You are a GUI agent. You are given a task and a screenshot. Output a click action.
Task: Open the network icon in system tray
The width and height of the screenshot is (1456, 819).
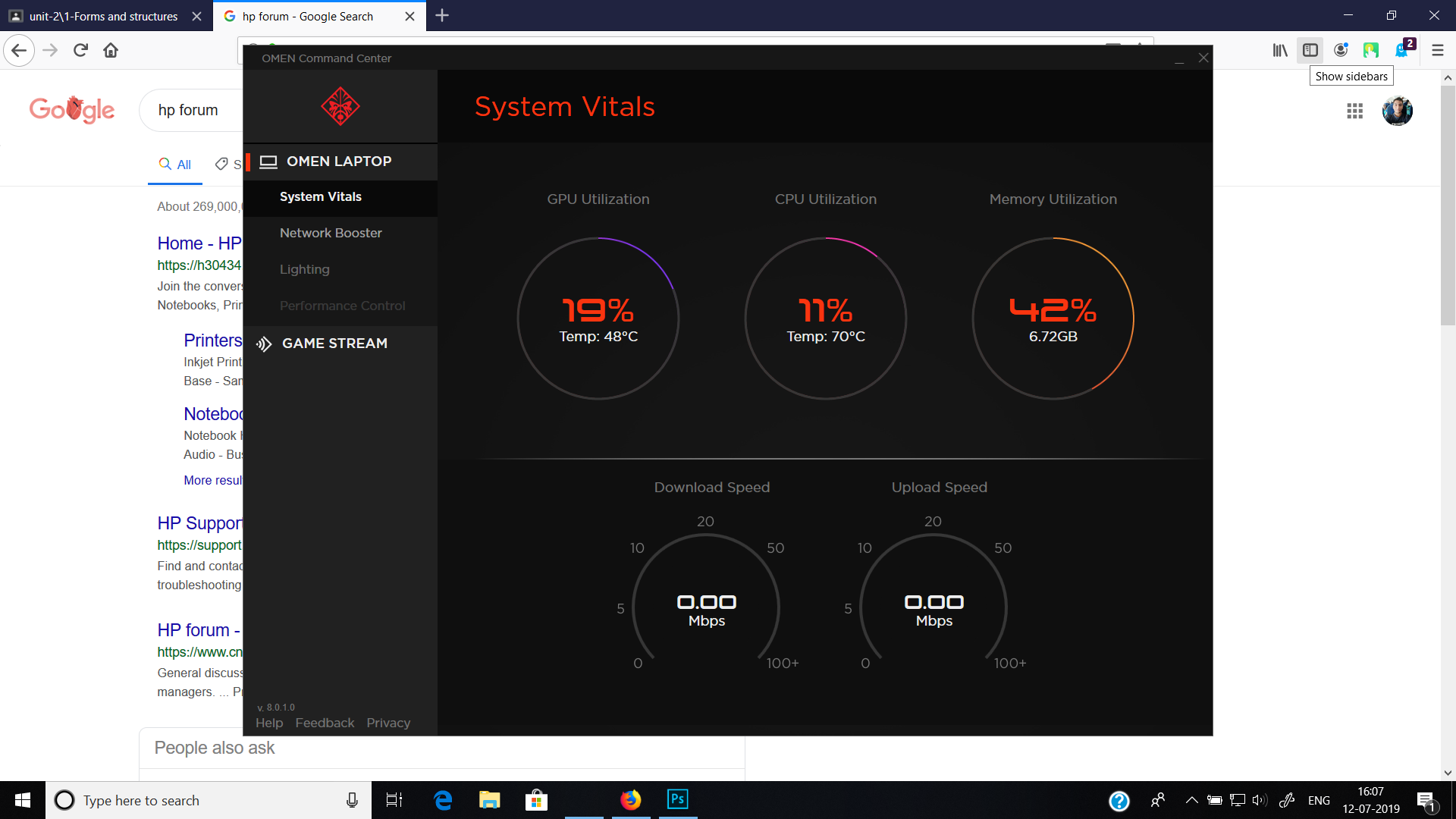[x=1238, y=800]
